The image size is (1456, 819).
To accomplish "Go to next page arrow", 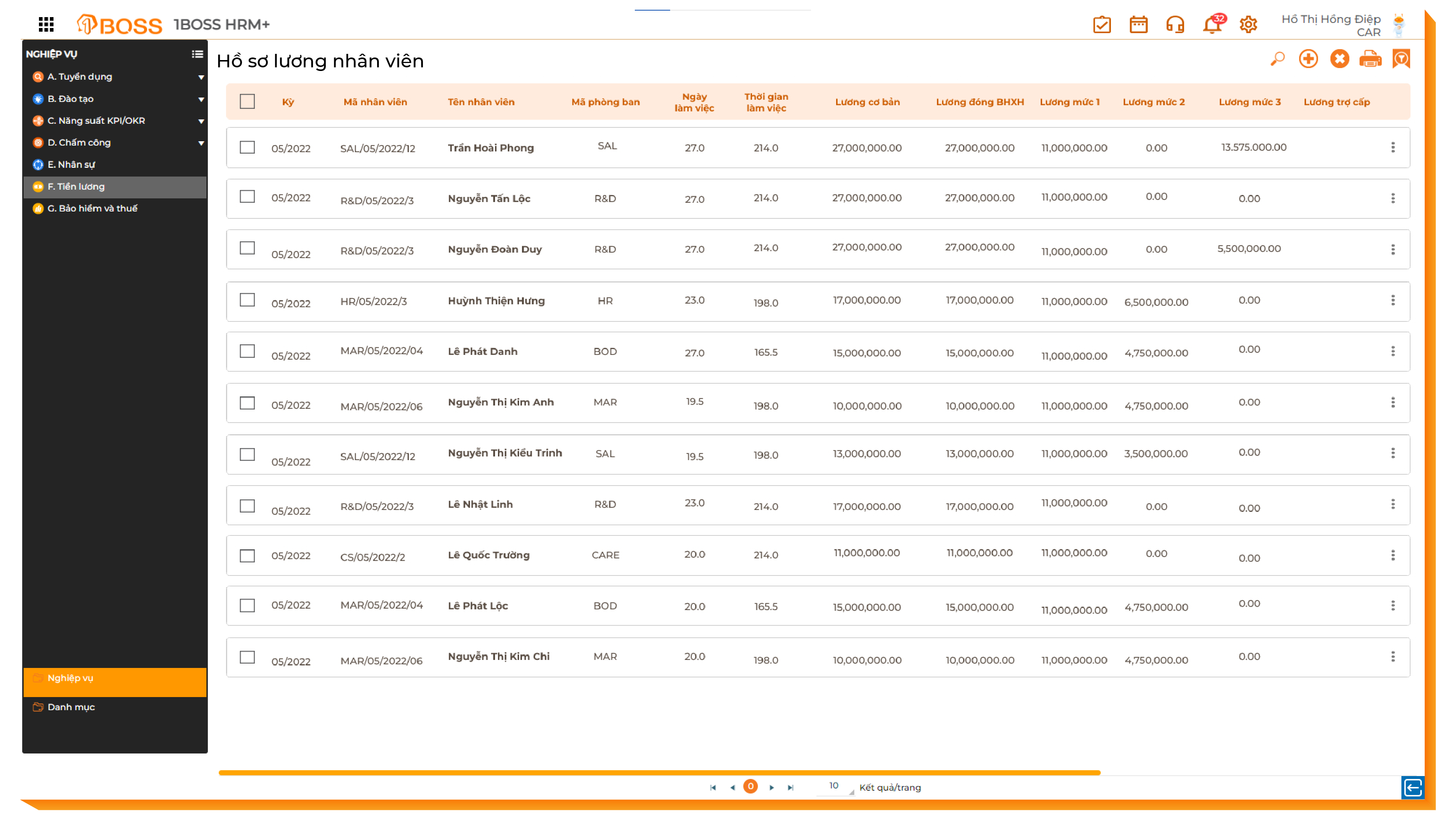I will [x=772, y=787].
